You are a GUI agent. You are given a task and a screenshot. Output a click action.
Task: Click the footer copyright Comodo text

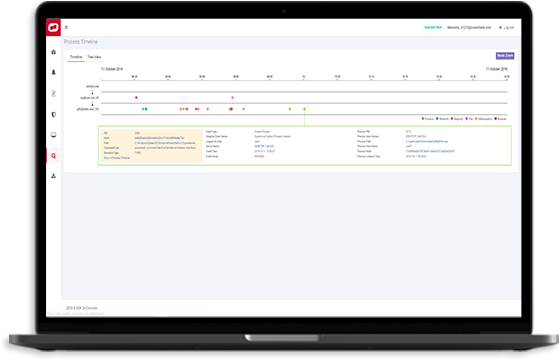point(81,308)
